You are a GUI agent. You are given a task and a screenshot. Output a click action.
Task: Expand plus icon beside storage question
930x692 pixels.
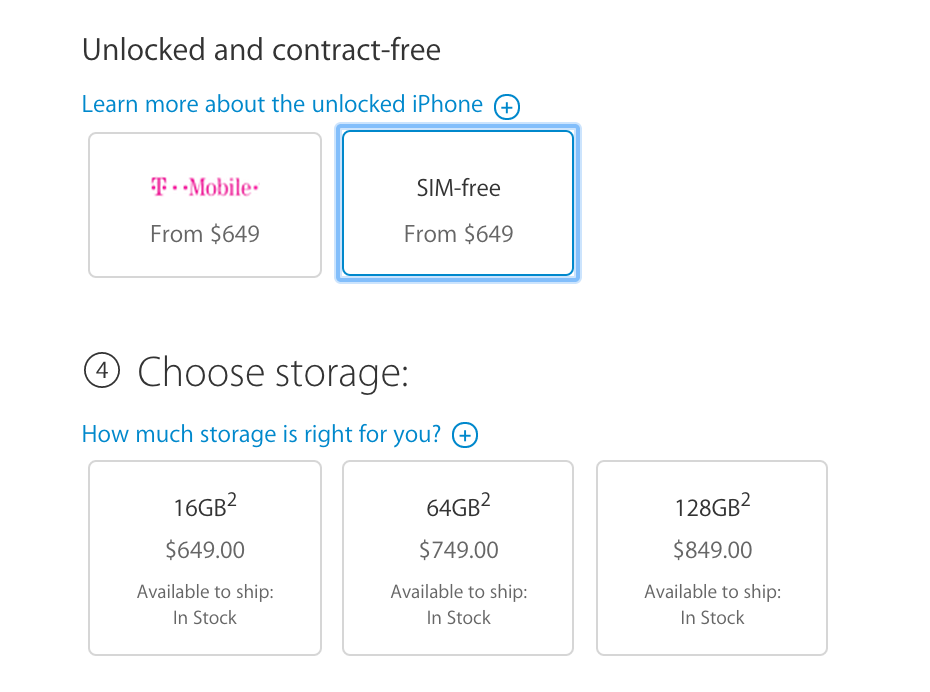[x=465, y=435]
